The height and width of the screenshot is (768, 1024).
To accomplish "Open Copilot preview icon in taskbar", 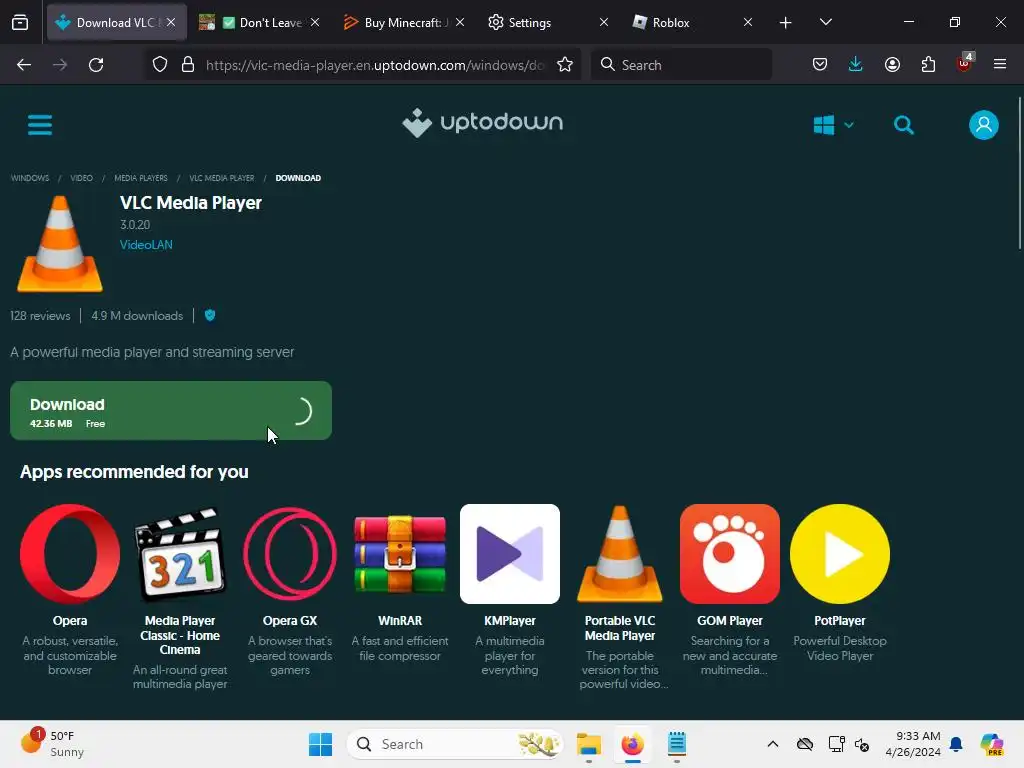I will [x=991, y=744].
